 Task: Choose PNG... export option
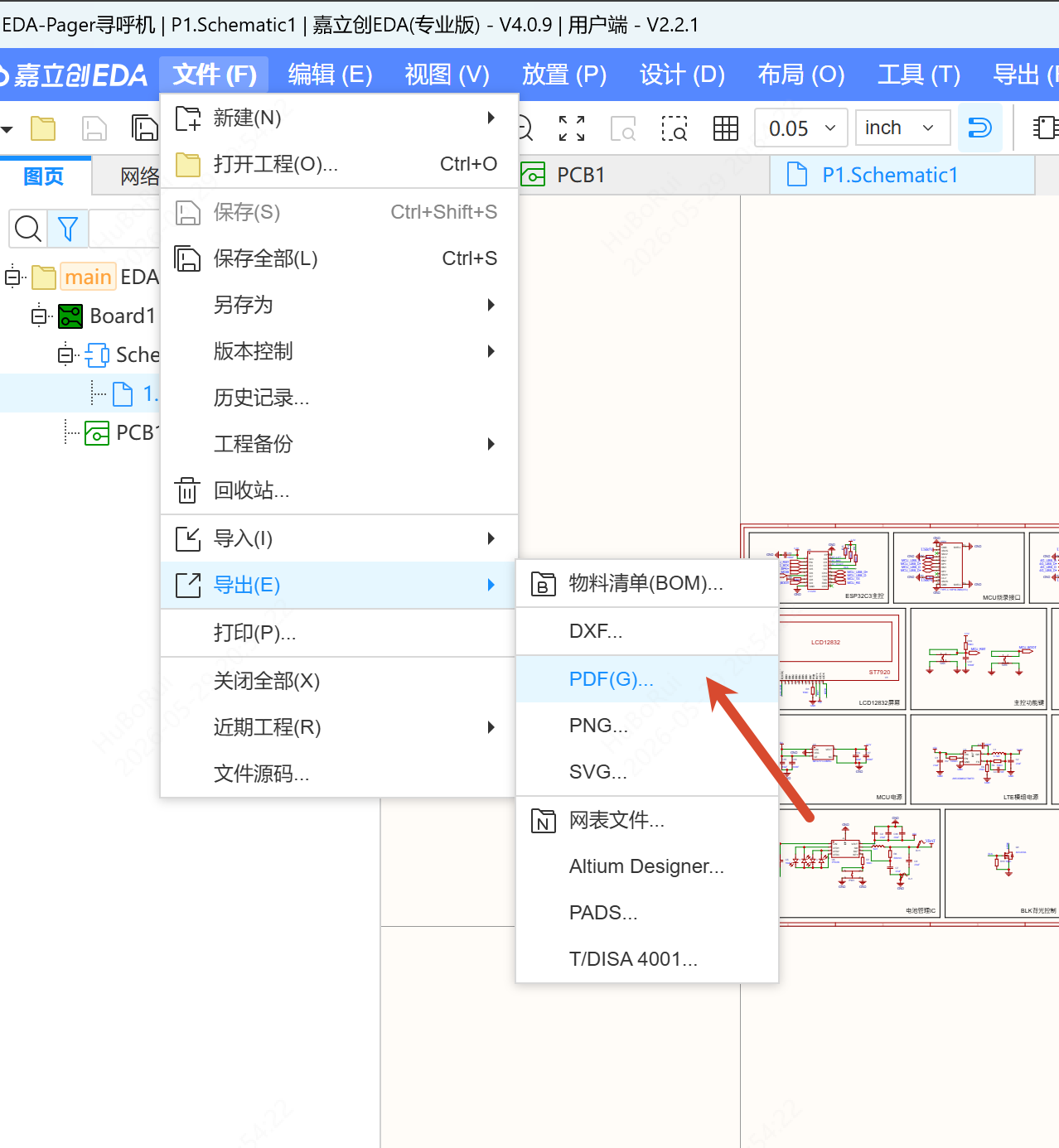(x=647, y=726)
